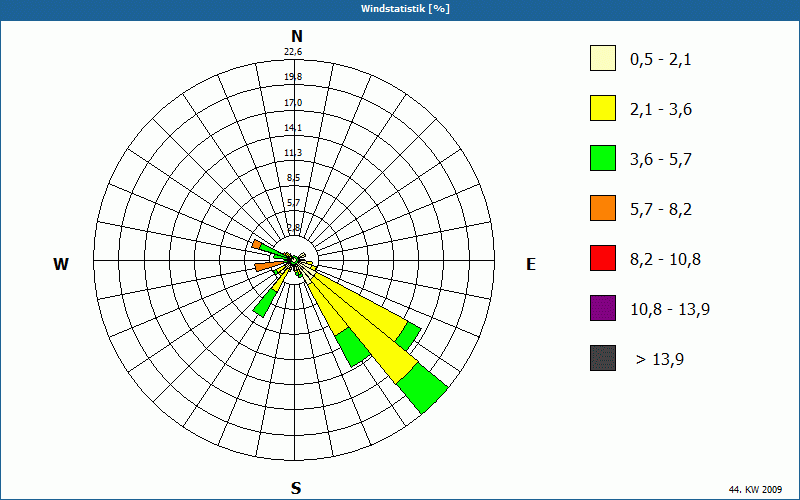Click the yellow 2,1 - 3,6 legend swatch
This screenshot has height=500, width=800.
[x=603, y=108]
